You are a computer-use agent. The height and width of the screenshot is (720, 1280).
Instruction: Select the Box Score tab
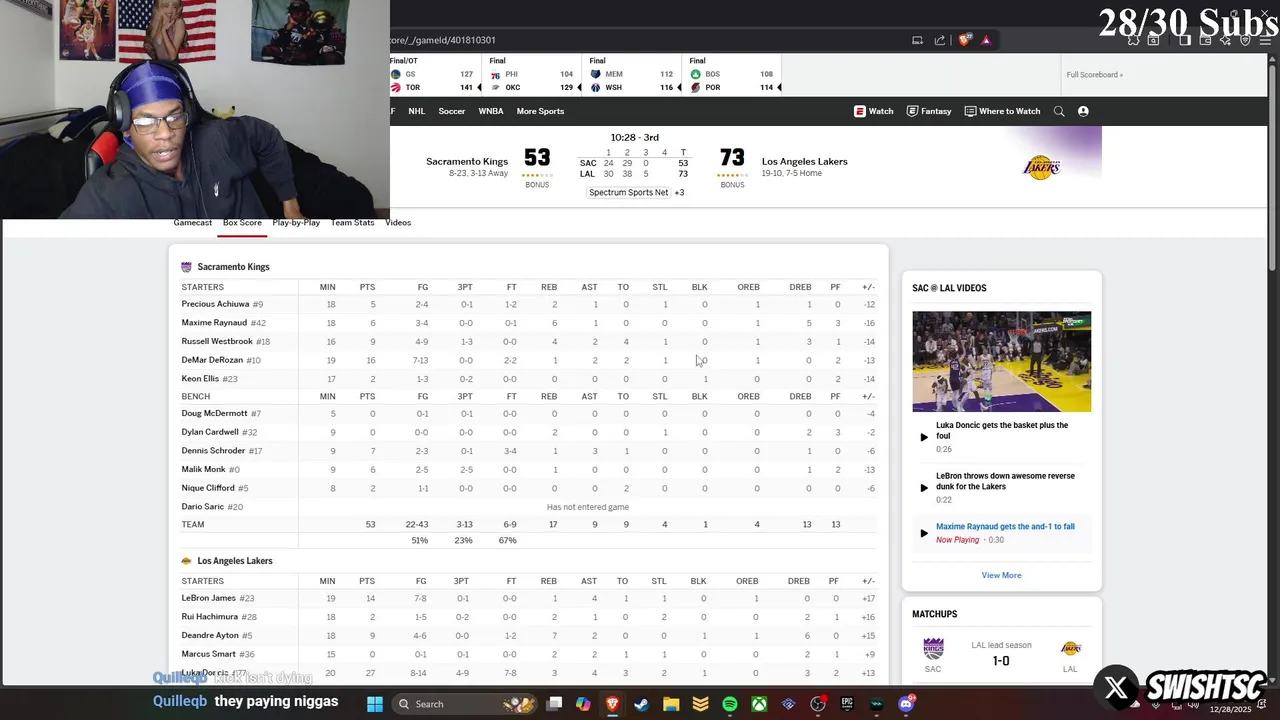pyautogui.click(x=242, y=222)
